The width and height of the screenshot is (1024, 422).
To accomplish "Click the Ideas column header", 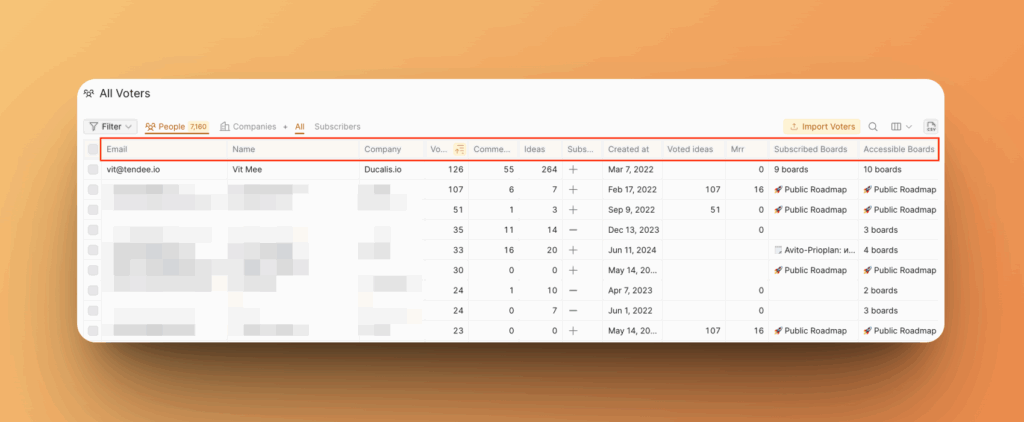I will click(541, 150).
